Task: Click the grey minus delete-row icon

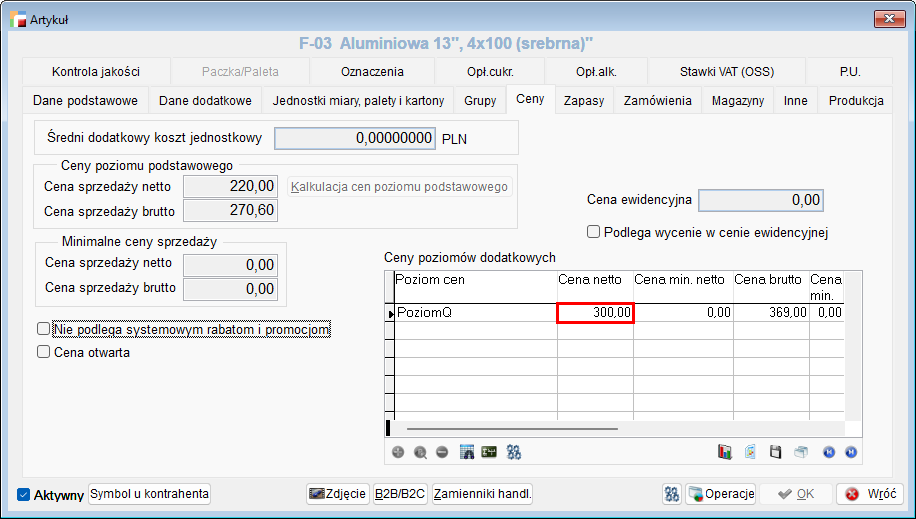Action: click(x=442, y=452)
